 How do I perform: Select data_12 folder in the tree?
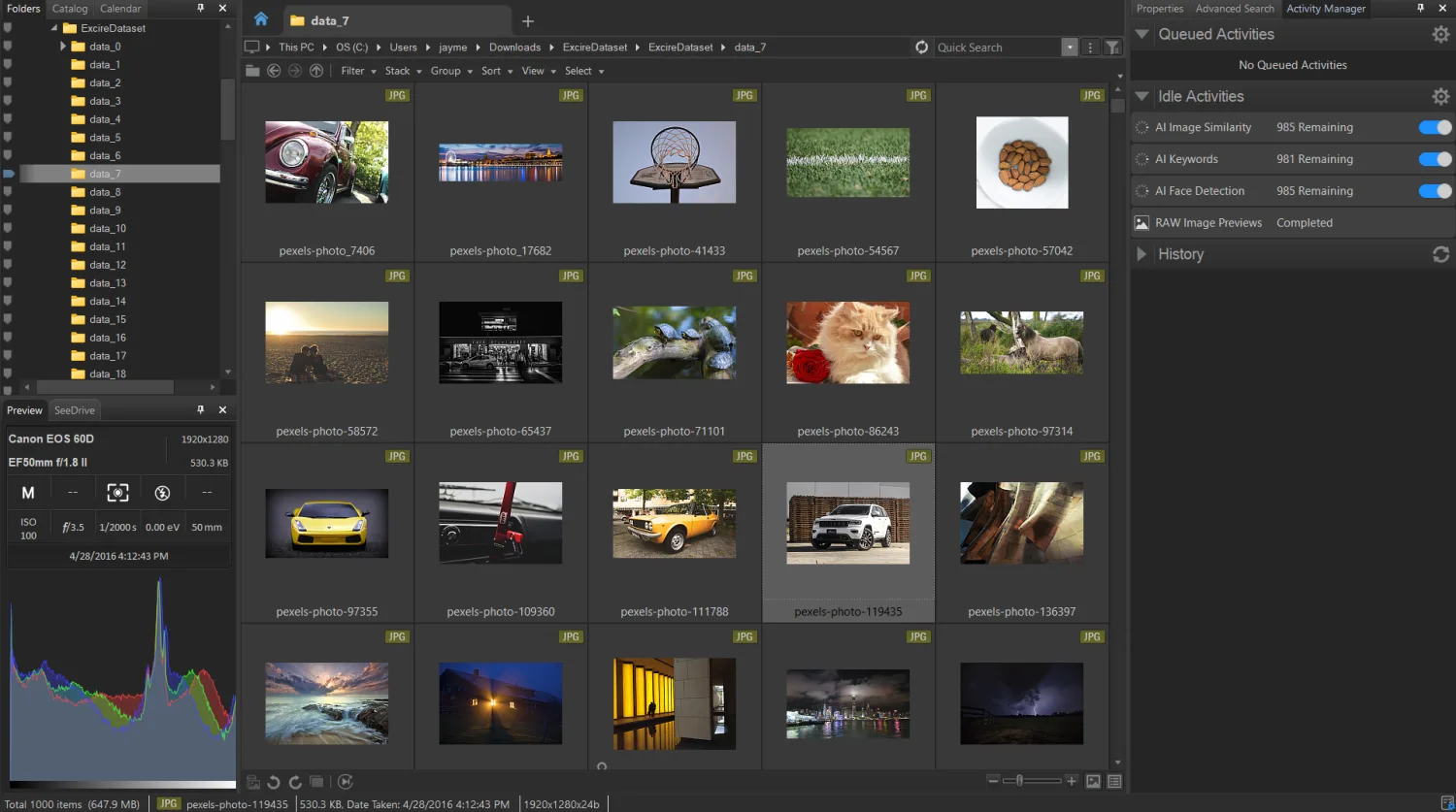[108, 265]
